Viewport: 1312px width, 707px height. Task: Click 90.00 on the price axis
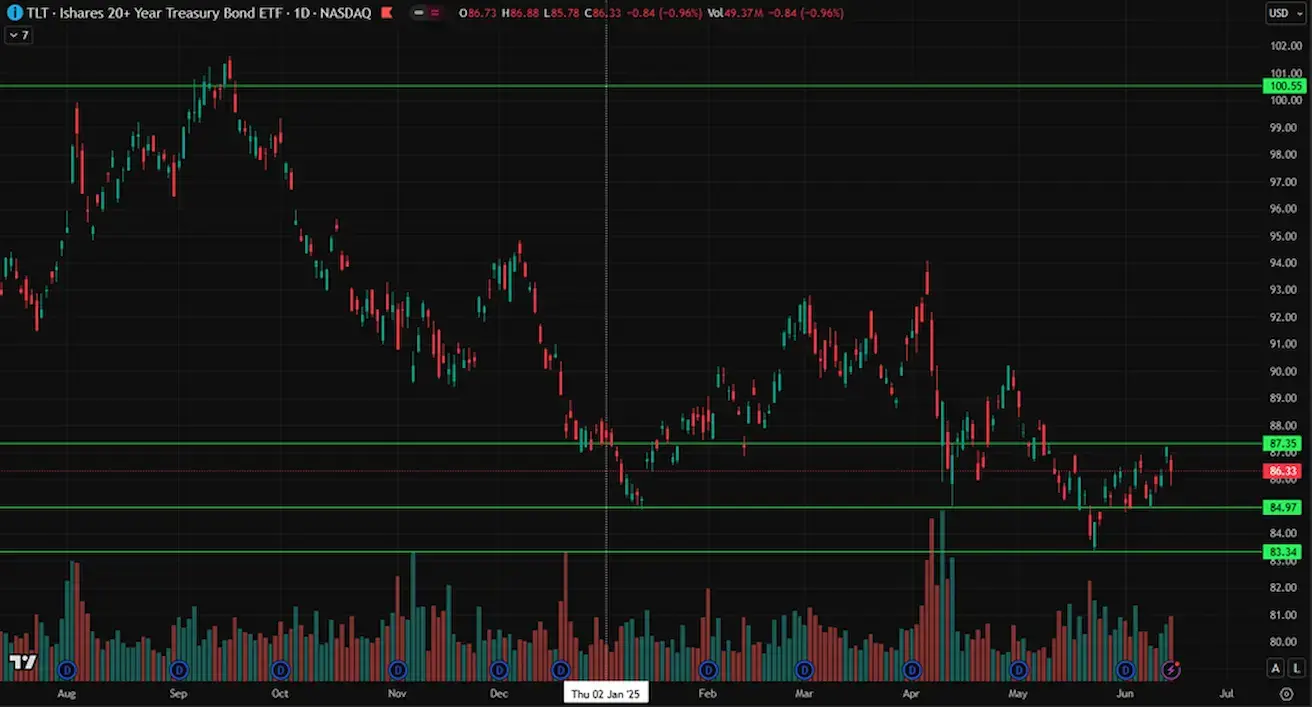click(1284, 371)
